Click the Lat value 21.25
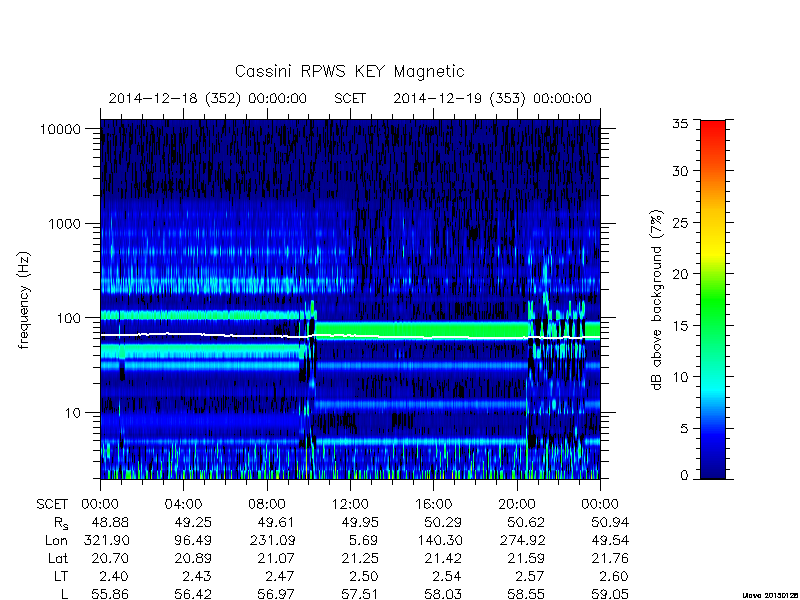800x600 pixels. coord(360,558)
